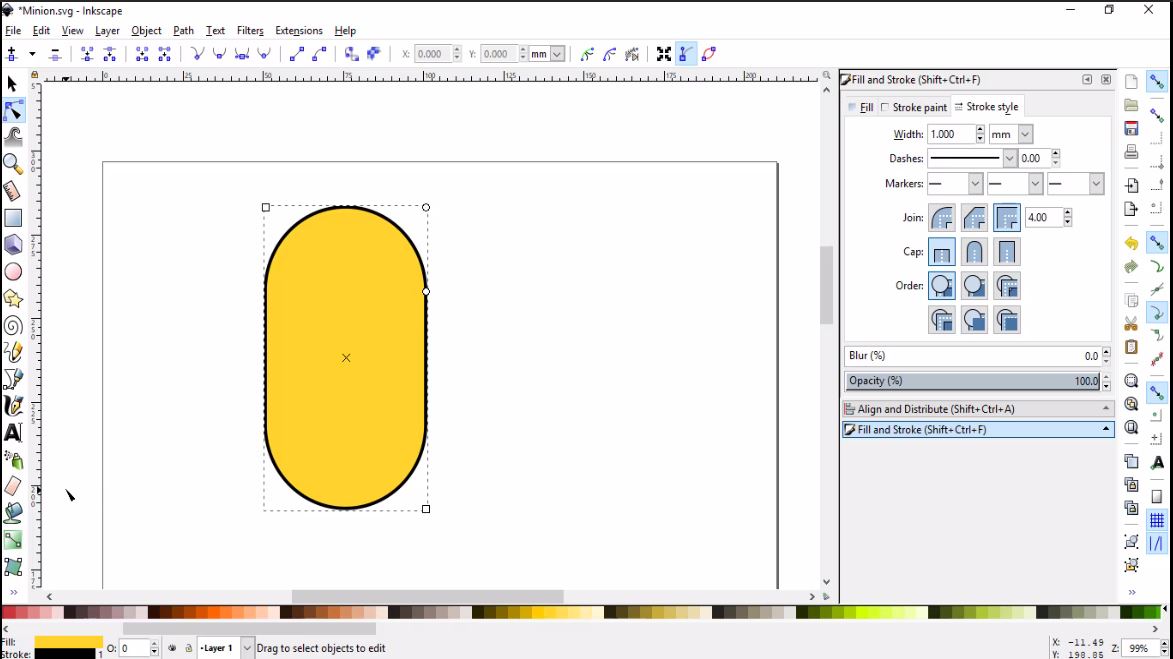Click the Object to path icon

[x=351, y=54]
